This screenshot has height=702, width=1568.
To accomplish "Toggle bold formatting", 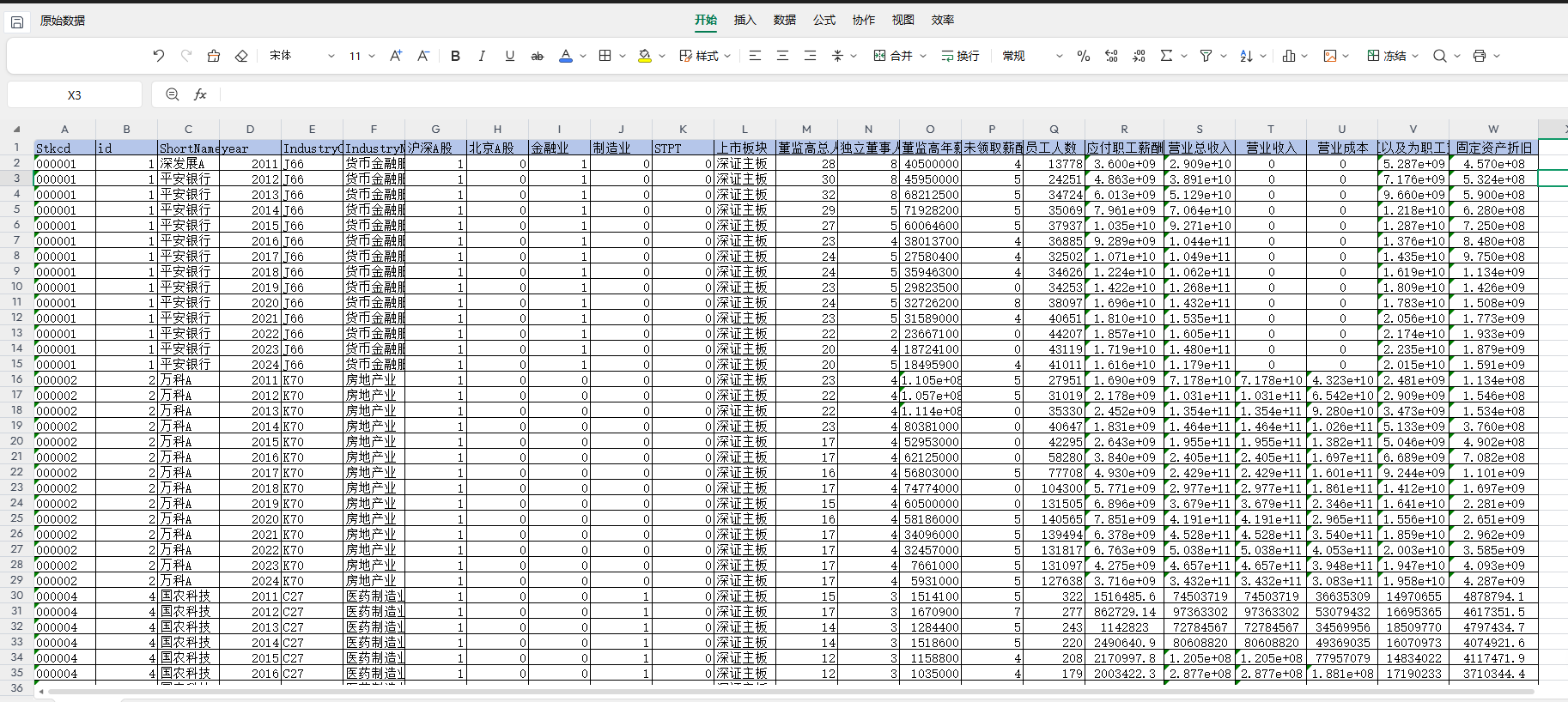I will click(x=455, y=56).
